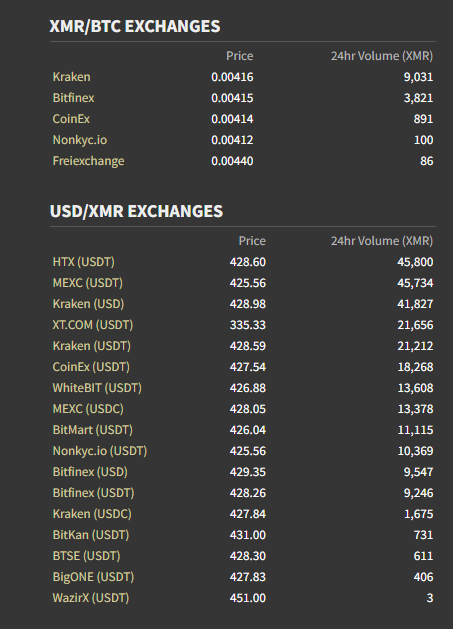Click the BitMart (USDT) exchange link
Viewport: 453px width, 629px height.
[93, 430]
